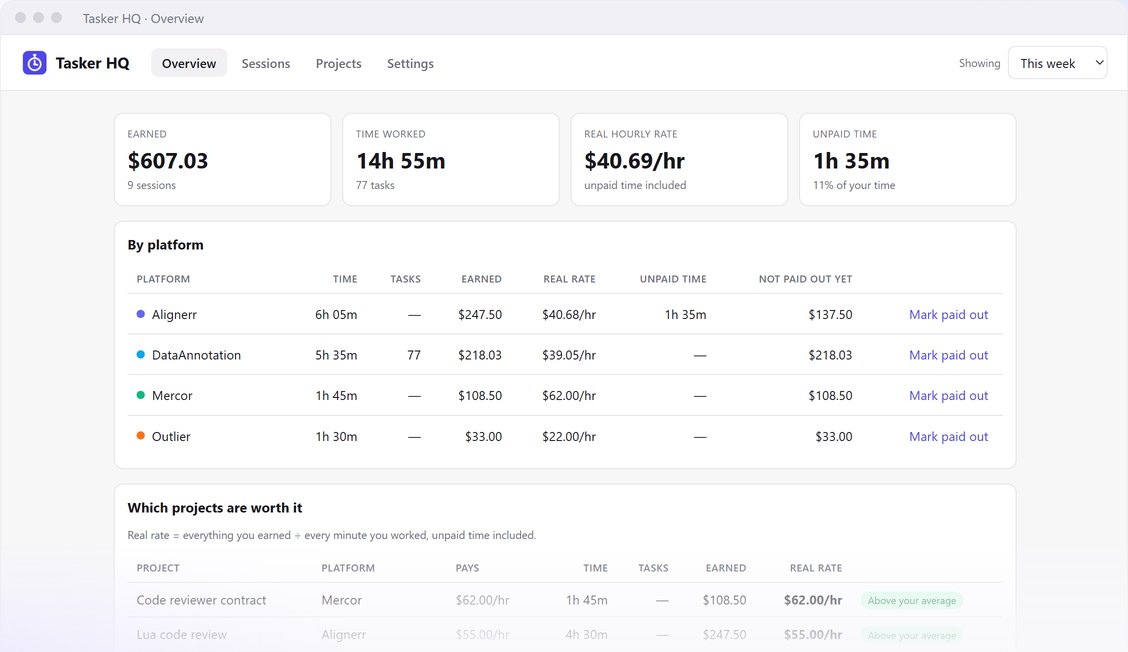Click the EARNED column header in By platform
The width and height of the screenshot is (1128, 652).
tap(481, 279)
